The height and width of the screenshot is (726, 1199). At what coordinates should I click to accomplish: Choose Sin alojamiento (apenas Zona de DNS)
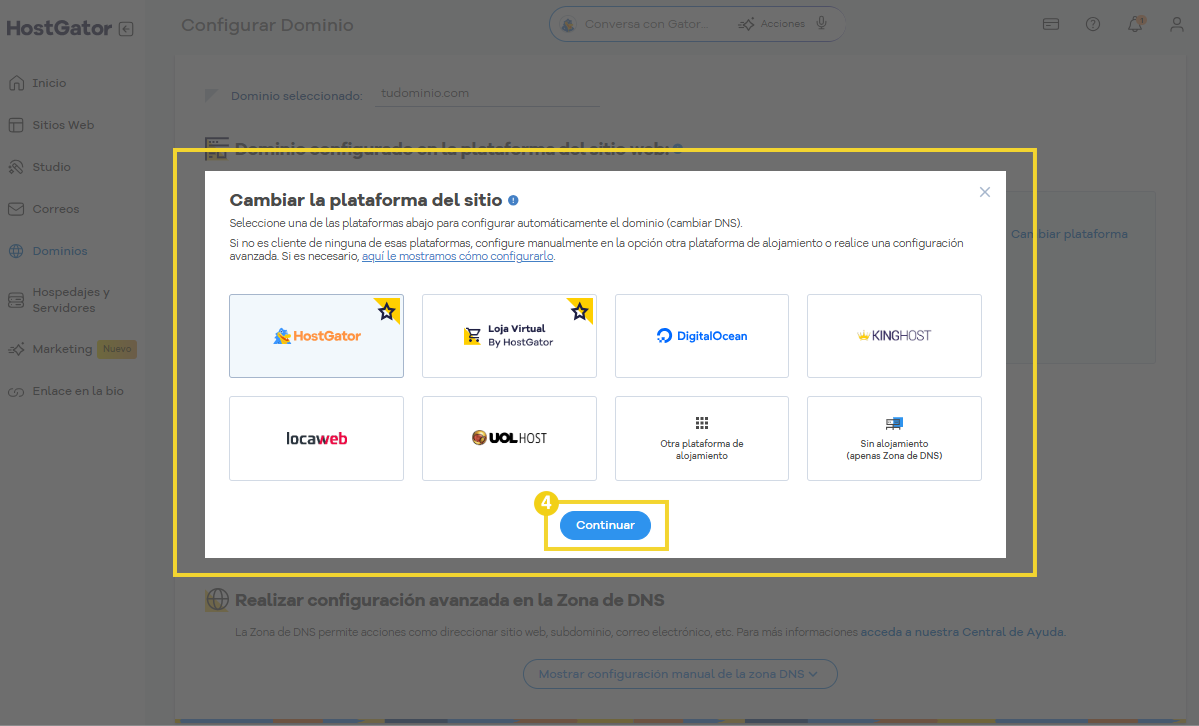[895, 438]
